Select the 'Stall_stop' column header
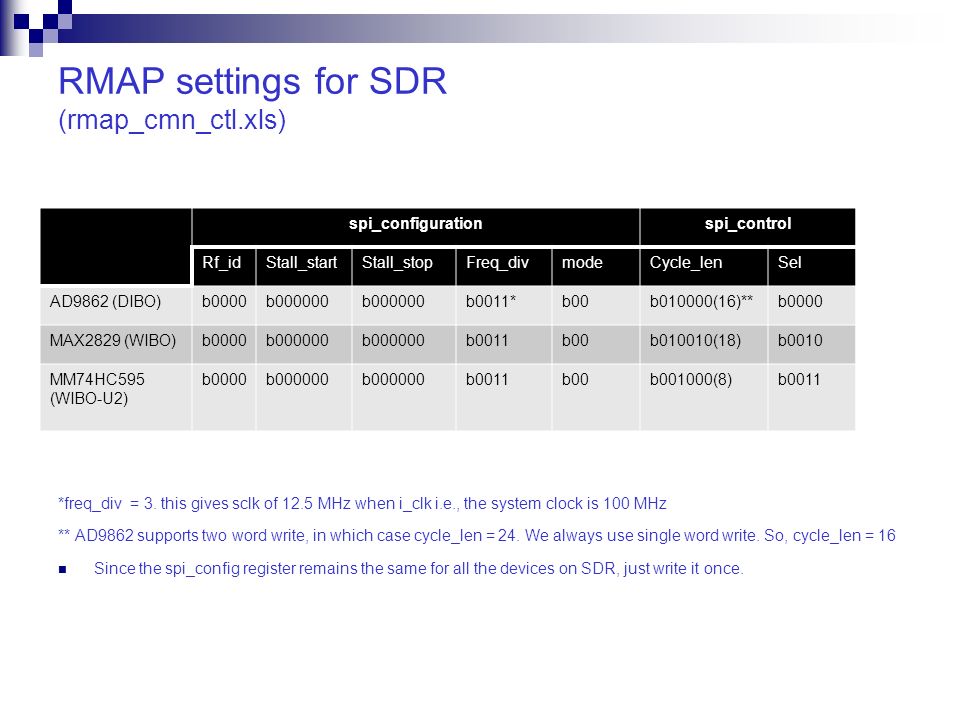The image size is (960, 720). 397,263
